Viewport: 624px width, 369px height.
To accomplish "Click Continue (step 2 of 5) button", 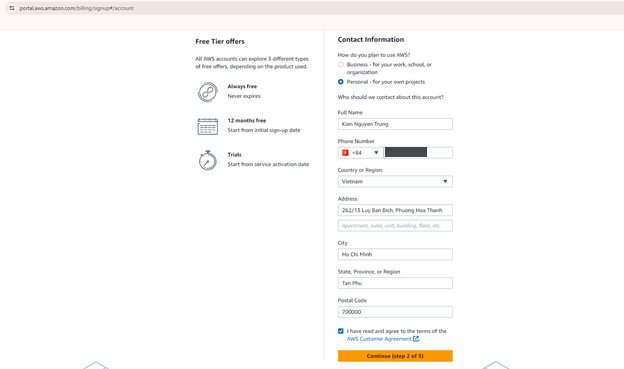I will 395,356.
